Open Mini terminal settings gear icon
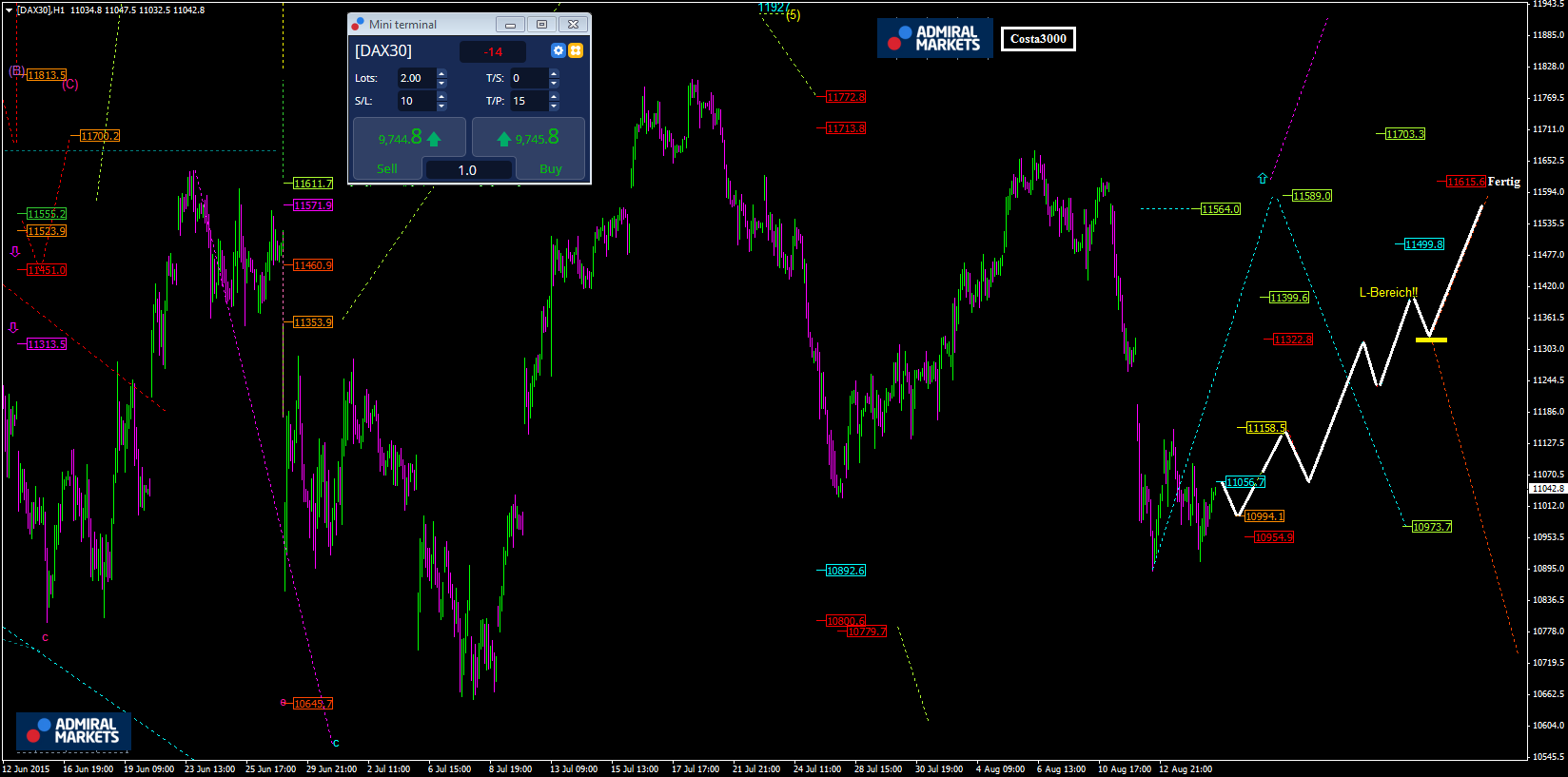The width and height of the screenshot is (1568, 777). click(559, 50)
